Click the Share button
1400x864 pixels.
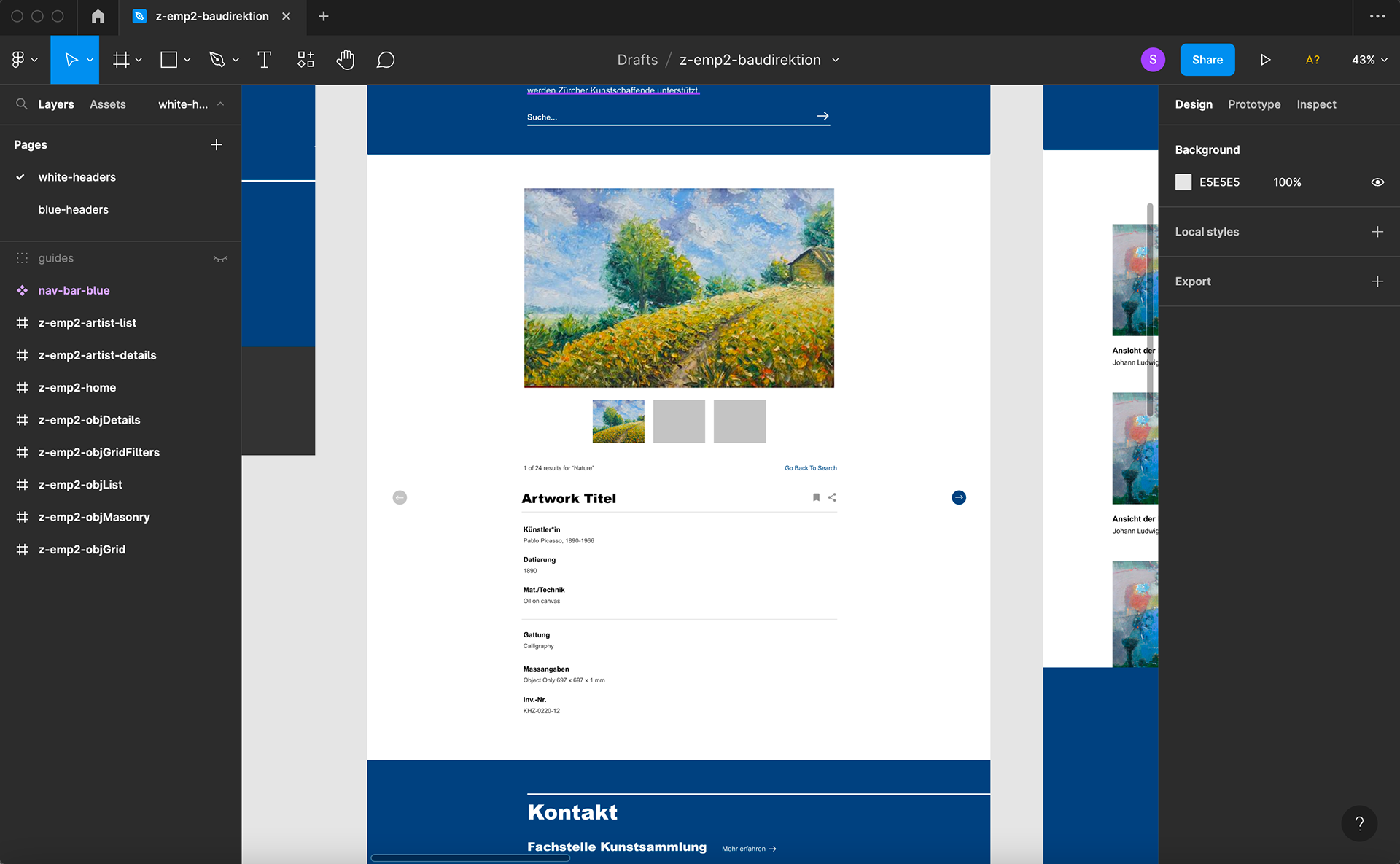1207,60
